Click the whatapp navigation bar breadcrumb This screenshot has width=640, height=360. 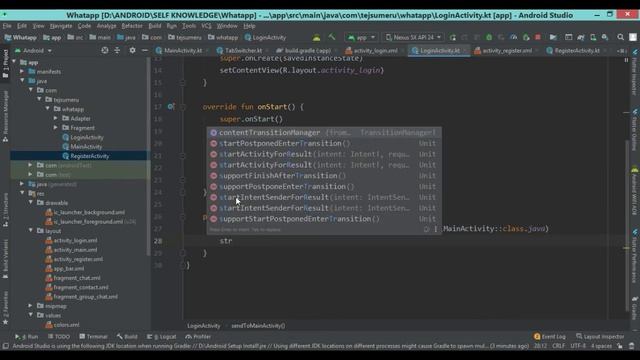click(x=223, y=37)
